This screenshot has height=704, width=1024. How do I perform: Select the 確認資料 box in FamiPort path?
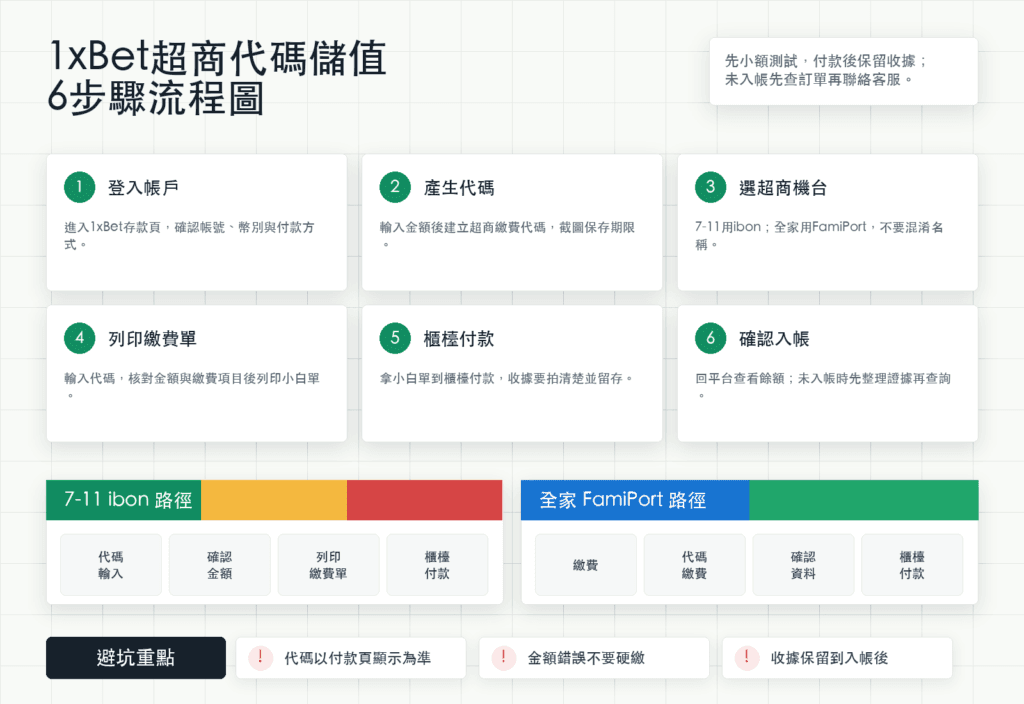[x=803, y=565]
